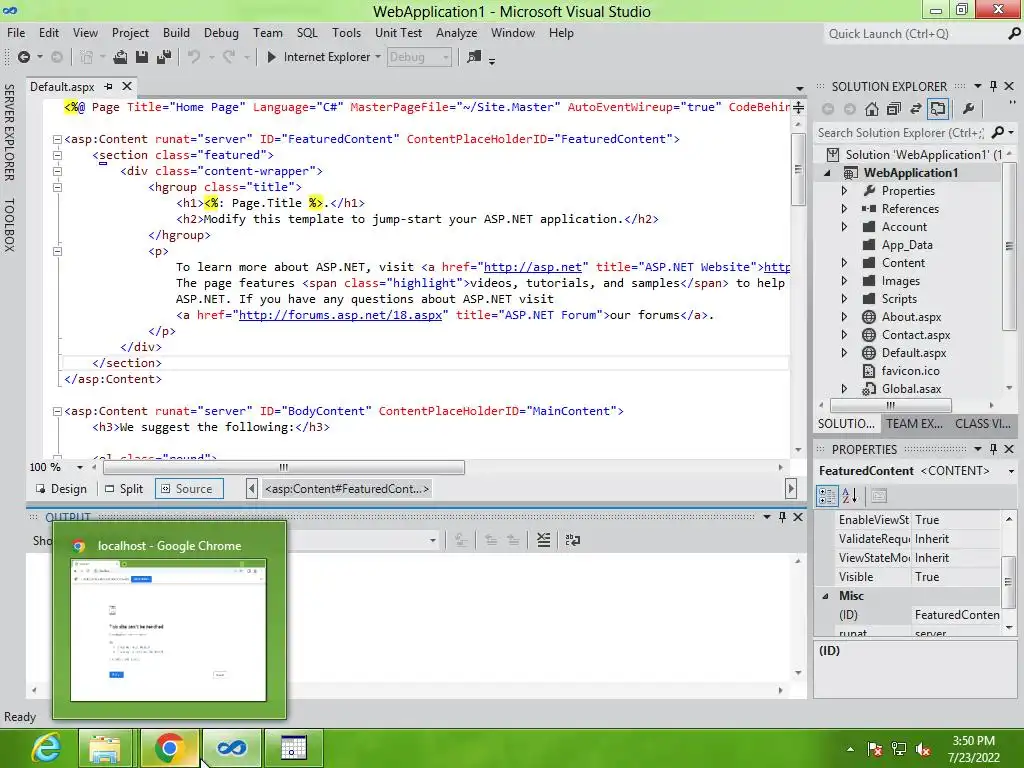The image size is (1024, 768).
Task: Click the Find in Files toolbar icon
Action: click(474, 57)
